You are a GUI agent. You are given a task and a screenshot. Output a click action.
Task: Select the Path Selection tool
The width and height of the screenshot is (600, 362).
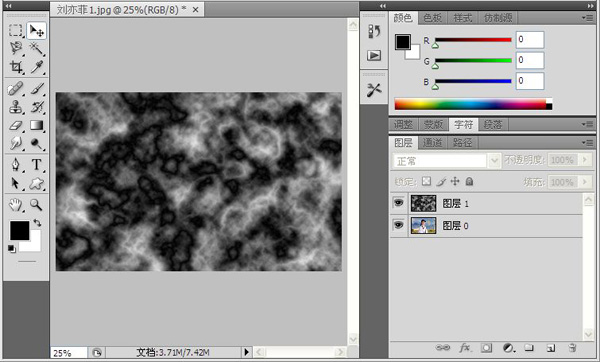click(16, 183)
